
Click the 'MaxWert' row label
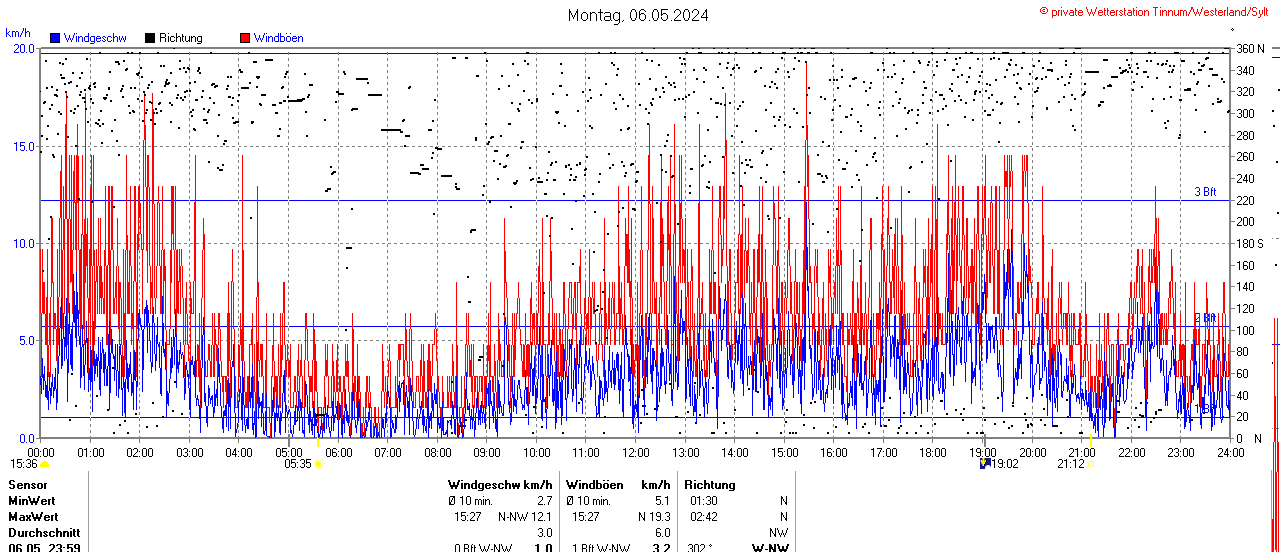coord(33,517)
